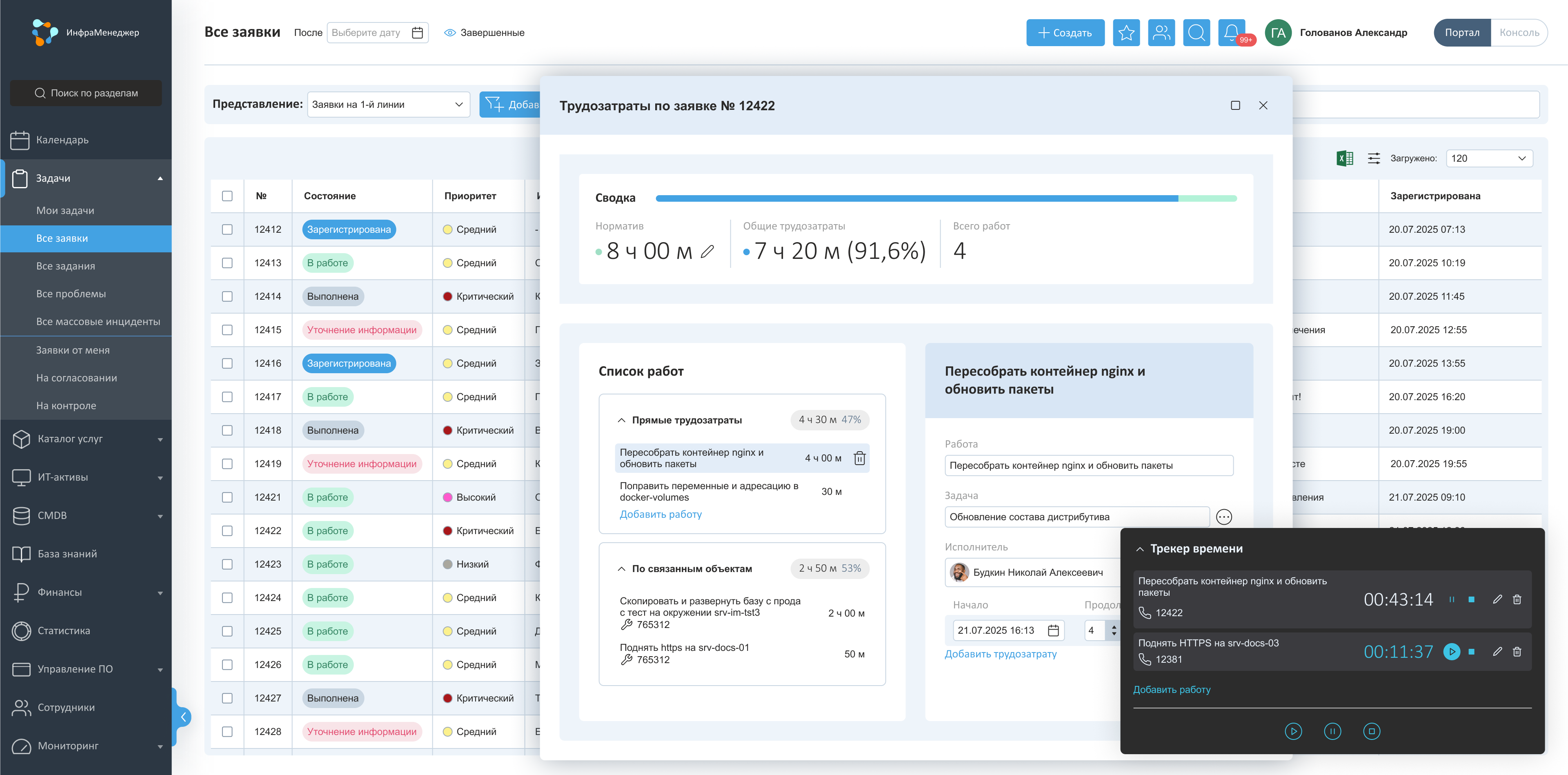Click the notifications bell icon

click(x=1231, y=32)
